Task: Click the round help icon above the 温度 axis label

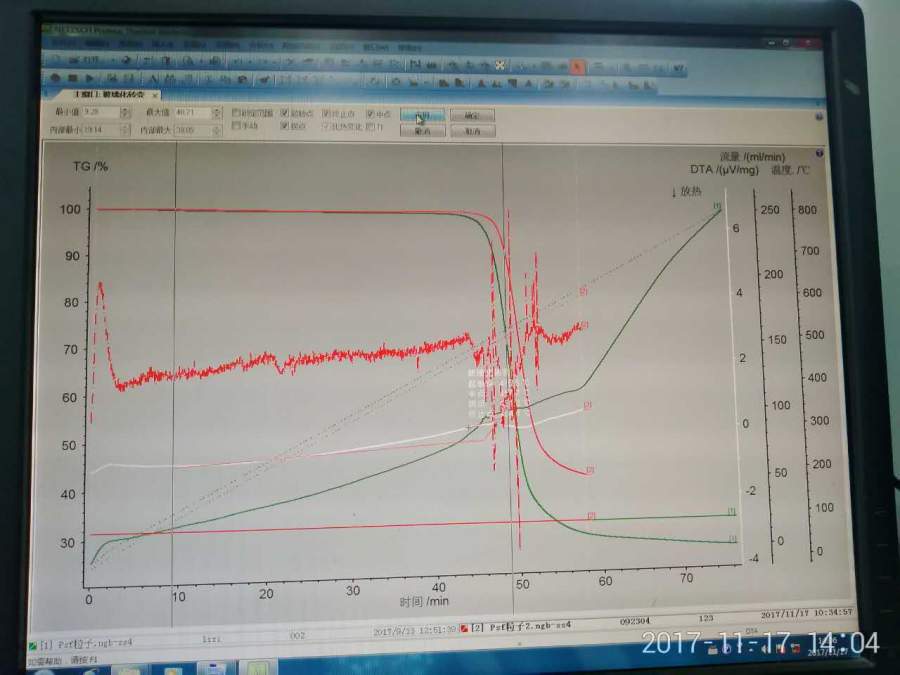Action: pyautogui.click(x=819, y=153)
